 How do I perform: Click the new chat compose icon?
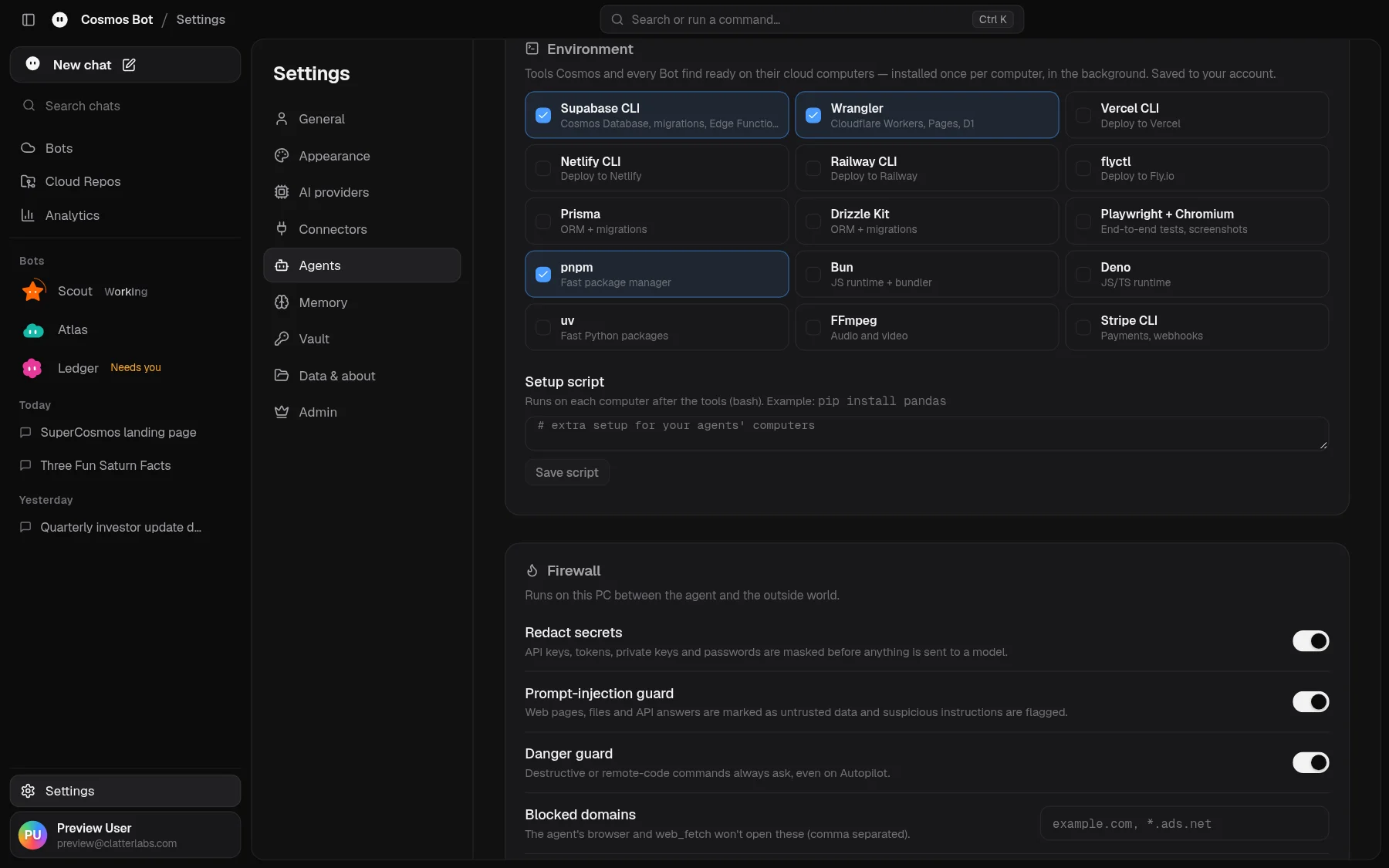(129, 65)
